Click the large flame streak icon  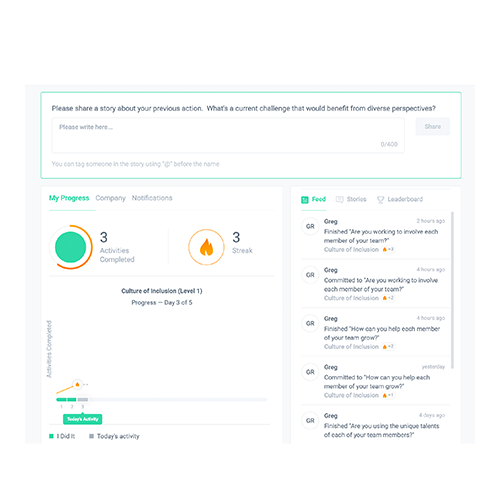coord(206,247)
